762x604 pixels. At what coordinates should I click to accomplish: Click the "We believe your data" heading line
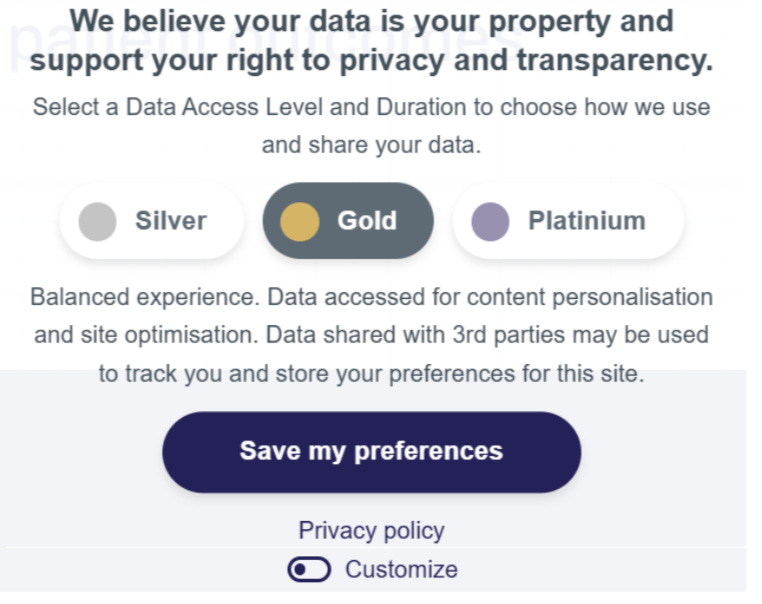click(371, 21)
